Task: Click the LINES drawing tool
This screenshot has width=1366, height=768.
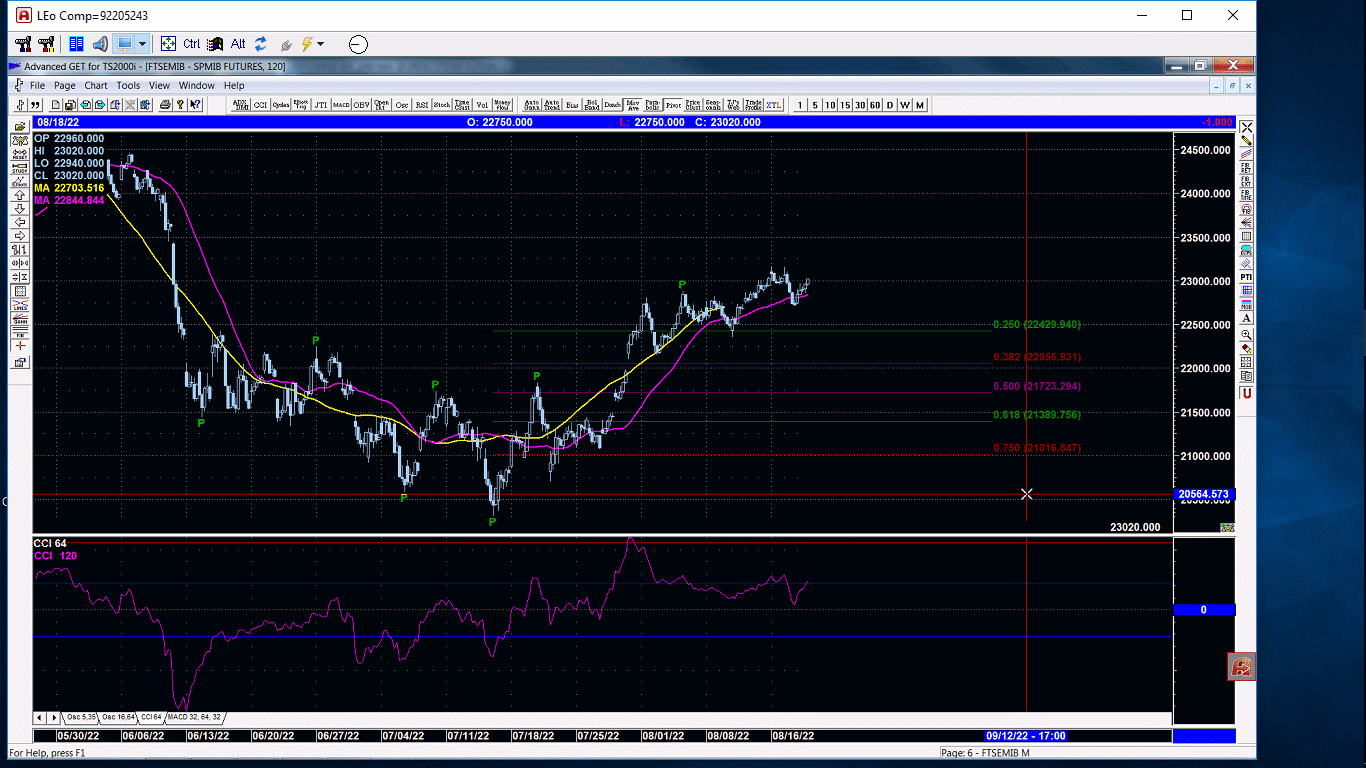Action: pyautogui.click(x=20, y=305)
